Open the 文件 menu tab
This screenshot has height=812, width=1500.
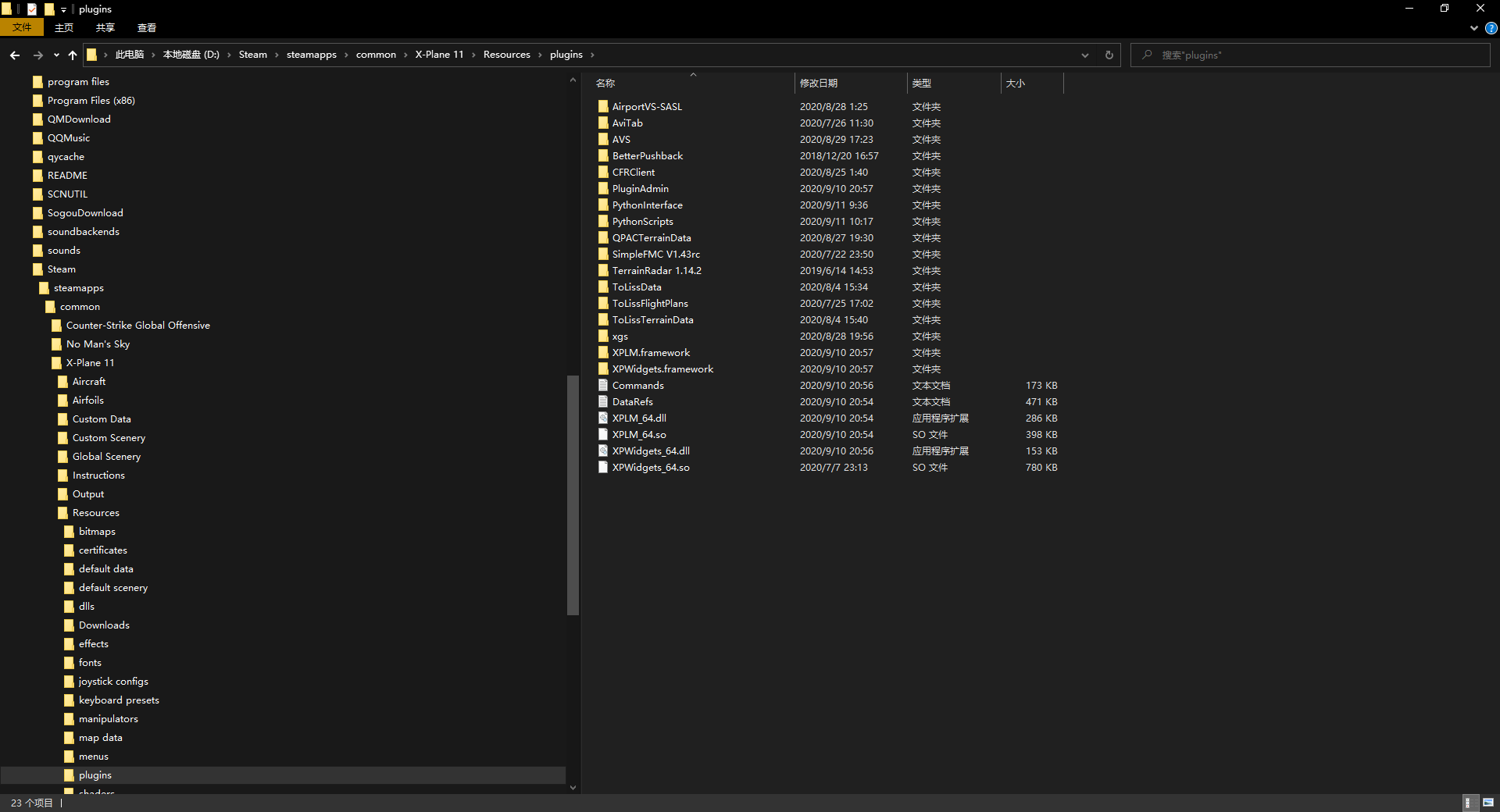[22, 27]
